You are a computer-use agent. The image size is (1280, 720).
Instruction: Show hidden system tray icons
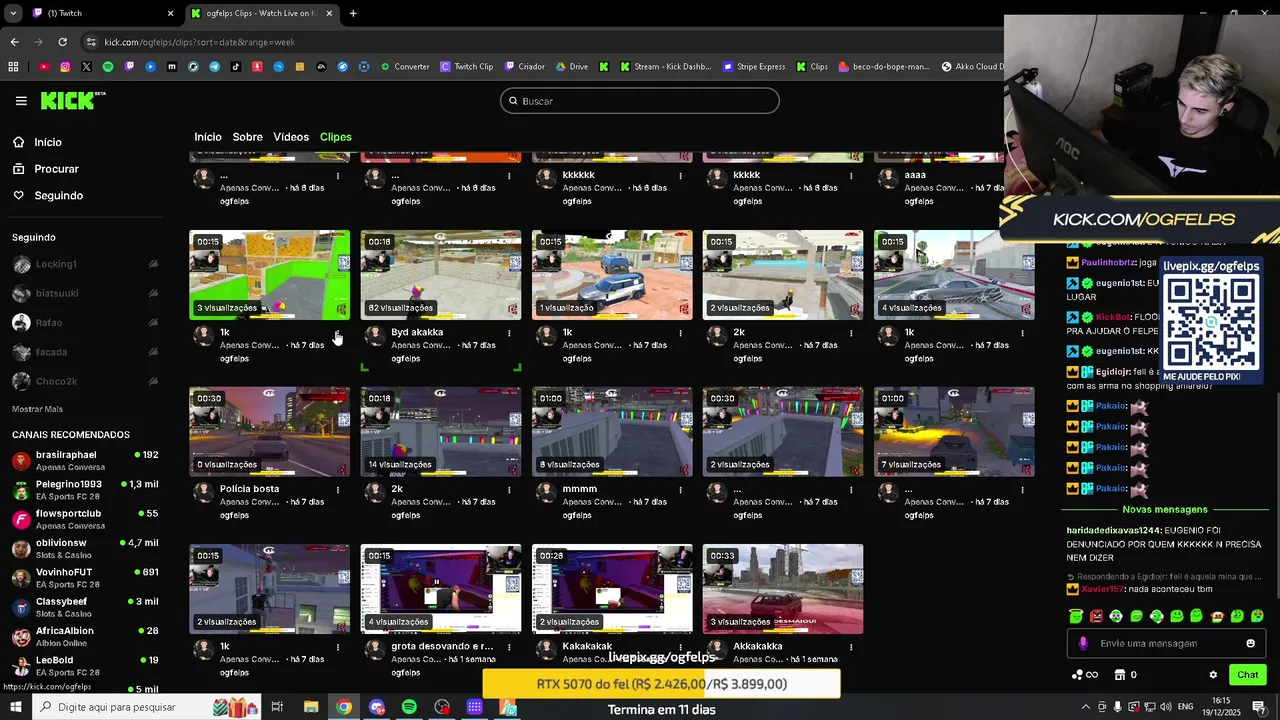point(1085,707)
